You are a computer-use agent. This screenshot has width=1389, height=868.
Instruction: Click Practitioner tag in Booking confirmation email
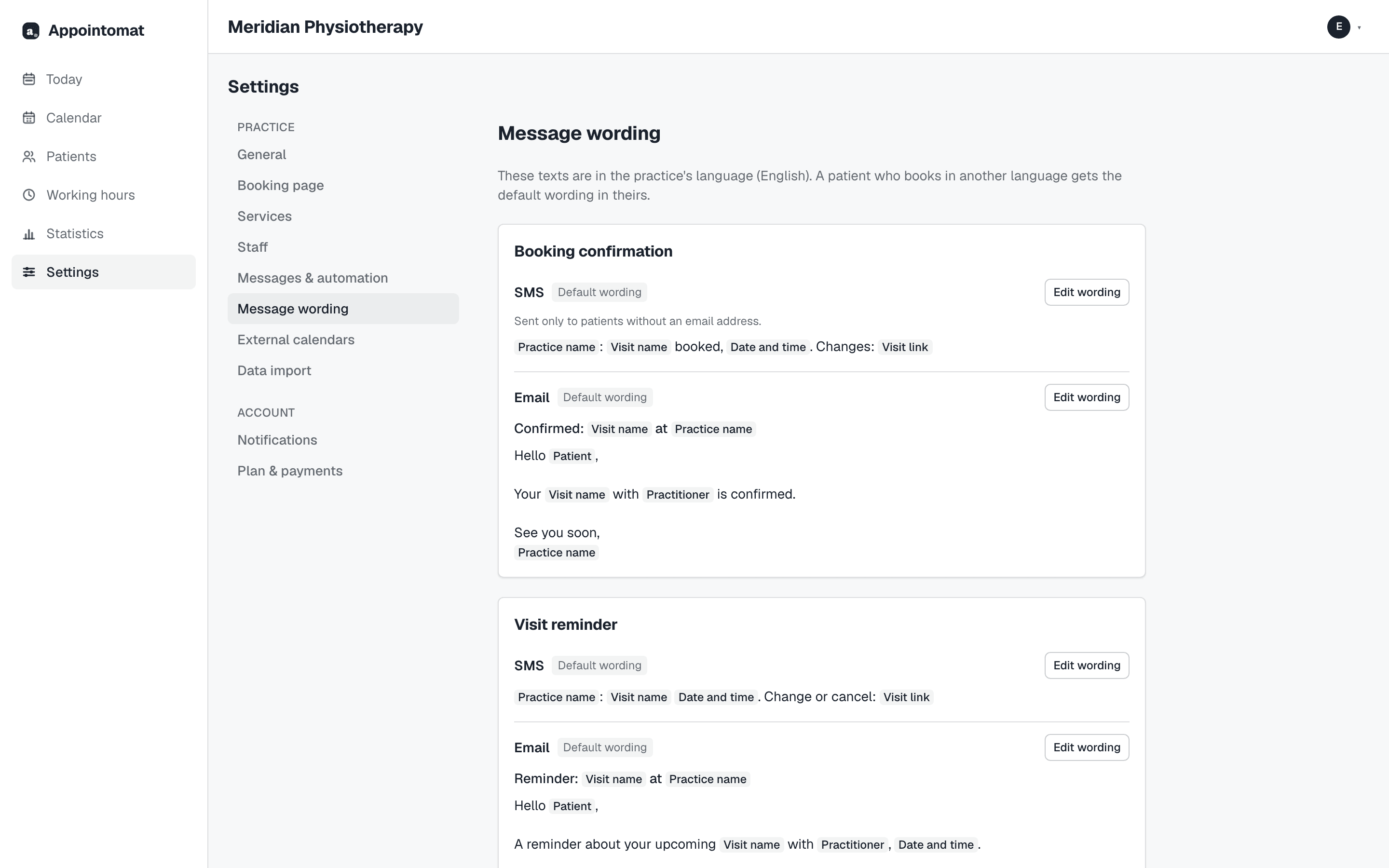point(678,495)
